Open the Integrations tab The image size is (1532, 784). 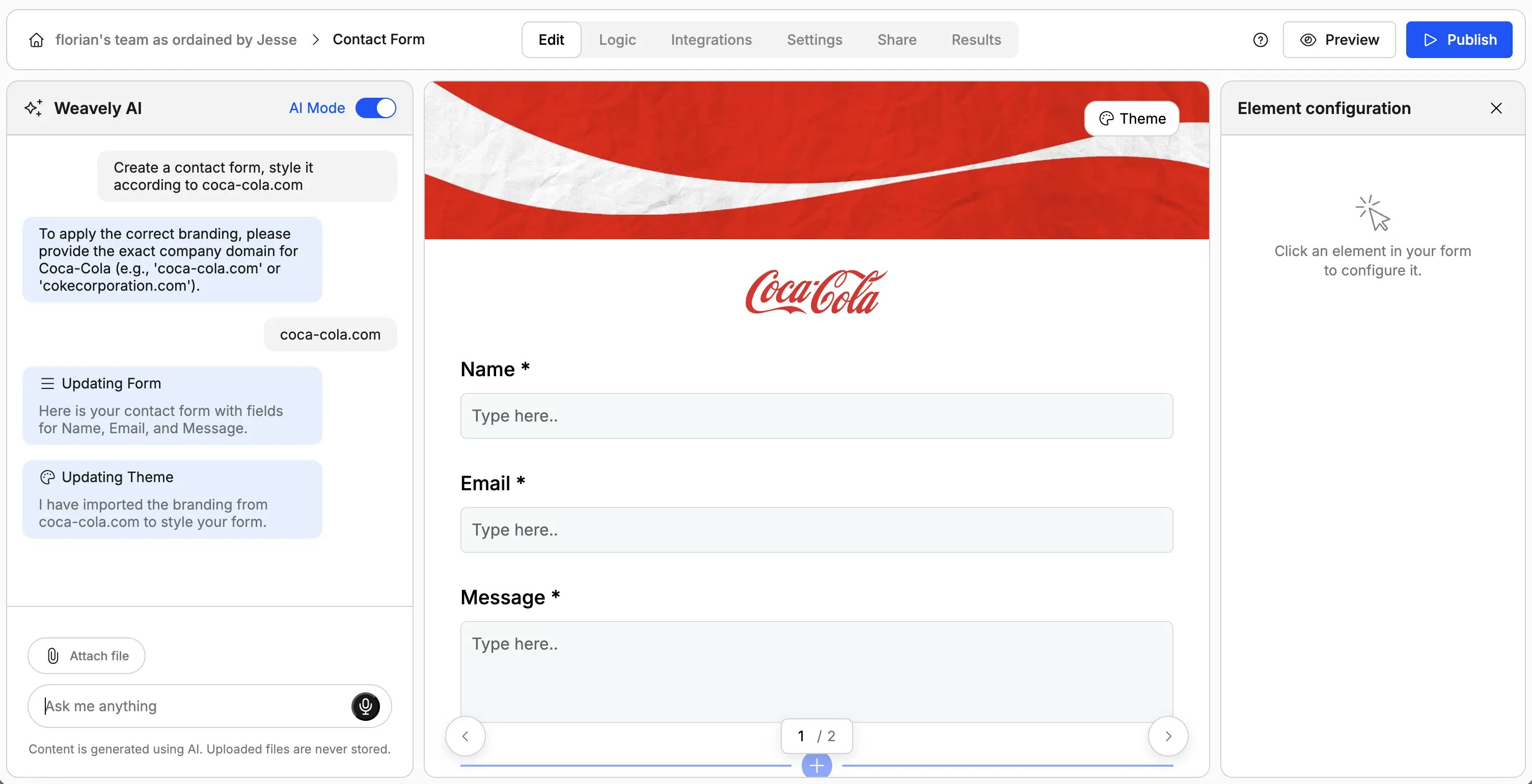coord(712,39)
